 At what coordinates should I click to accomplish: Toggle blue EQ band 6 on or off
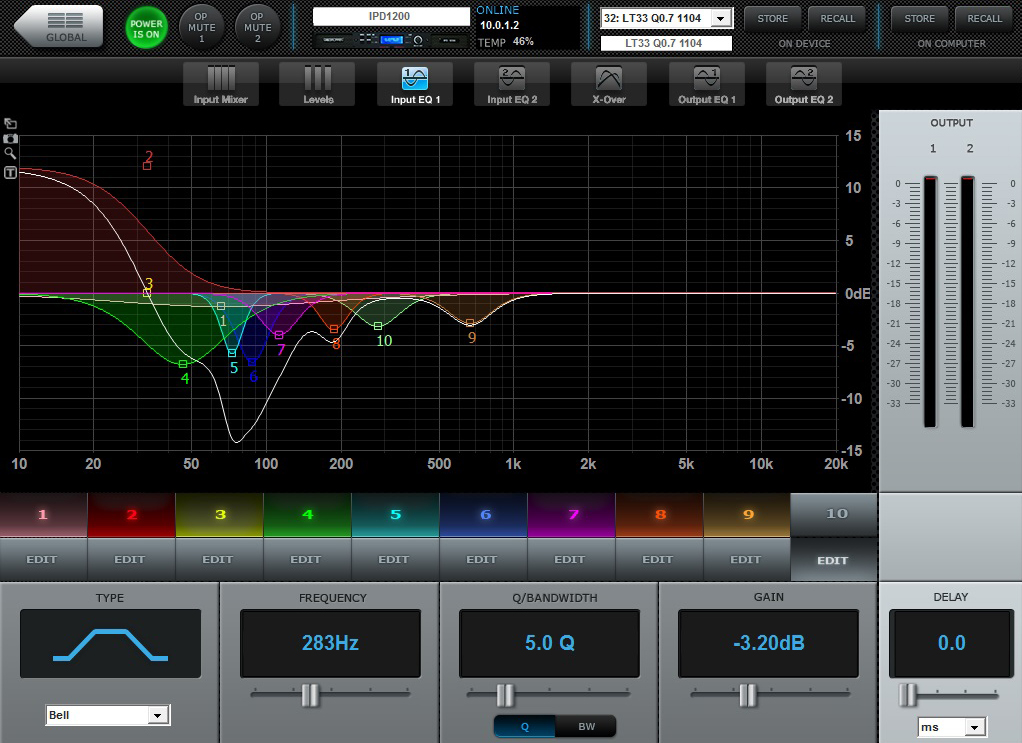coord(484,515)
